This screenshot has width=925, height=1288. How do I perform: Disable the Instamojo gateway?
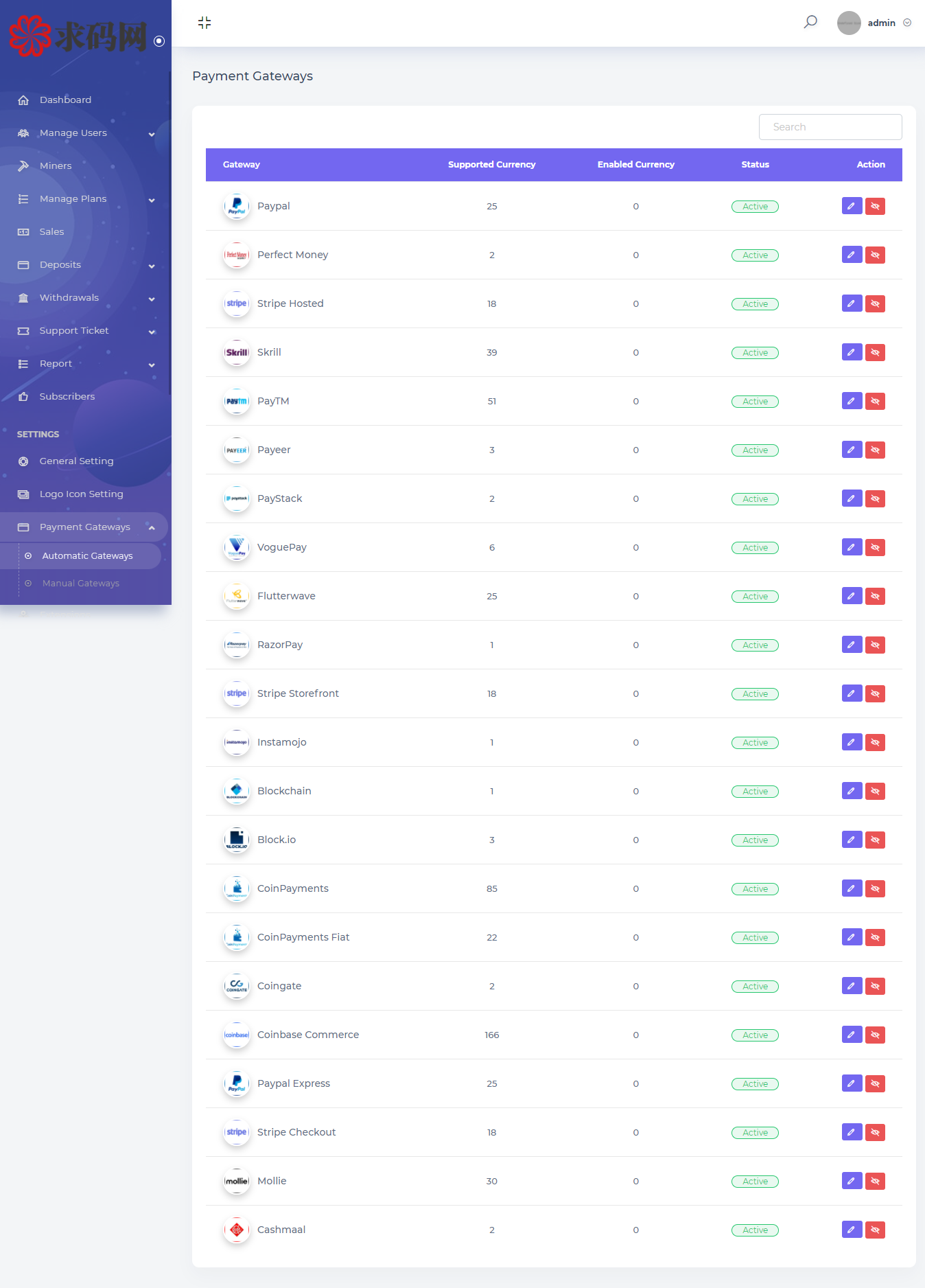point(875,742)
